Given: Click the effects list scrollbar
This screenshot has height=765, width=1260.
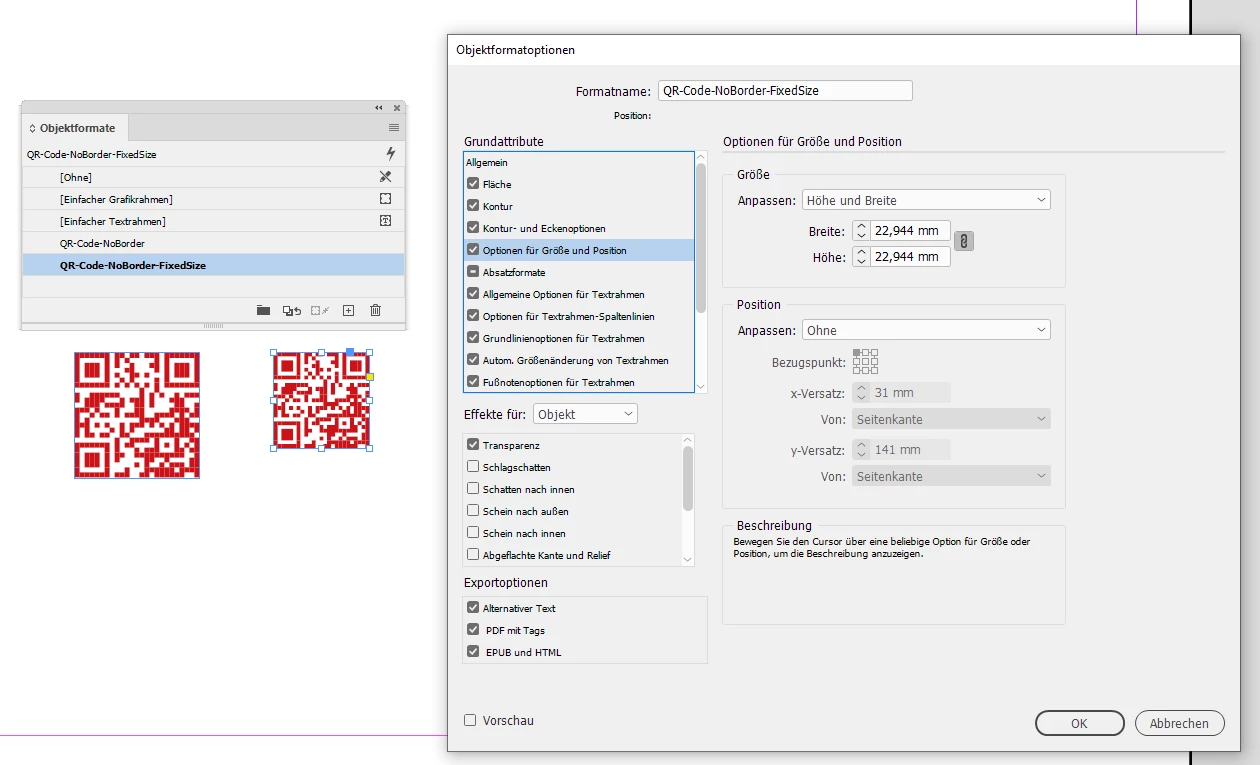Looking at the screenshot, I should tap(688, 478).
